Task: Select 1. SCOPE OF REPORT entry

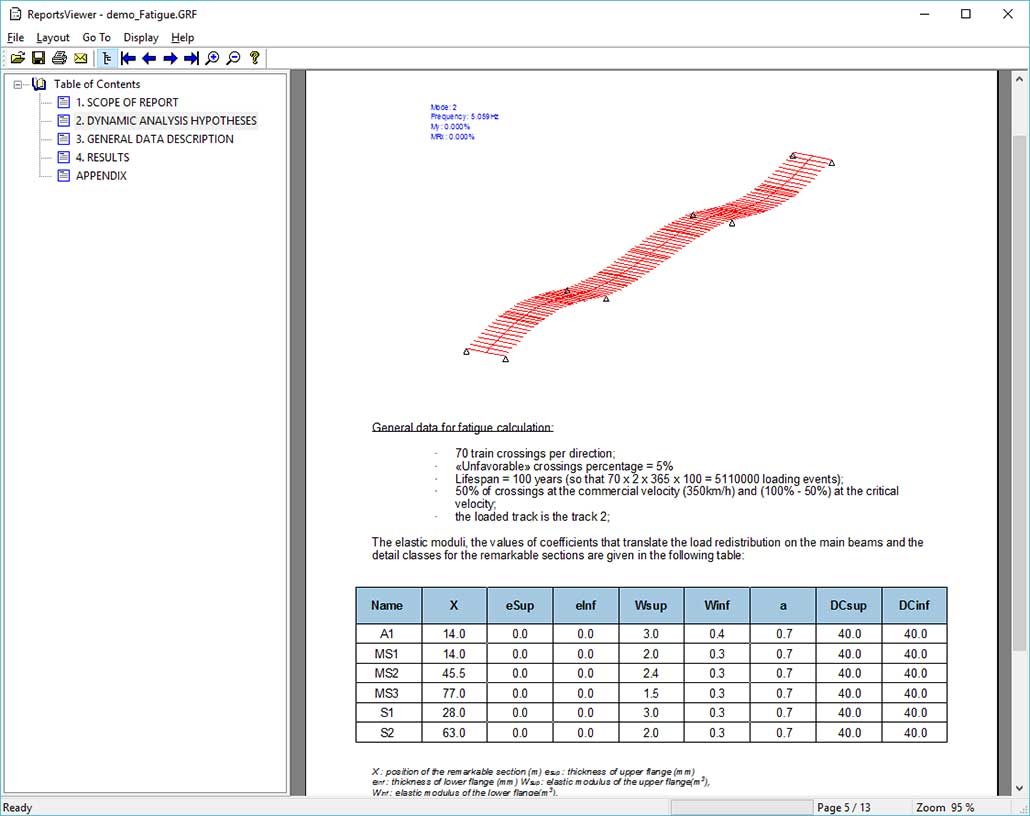Action: click(127, 102)
